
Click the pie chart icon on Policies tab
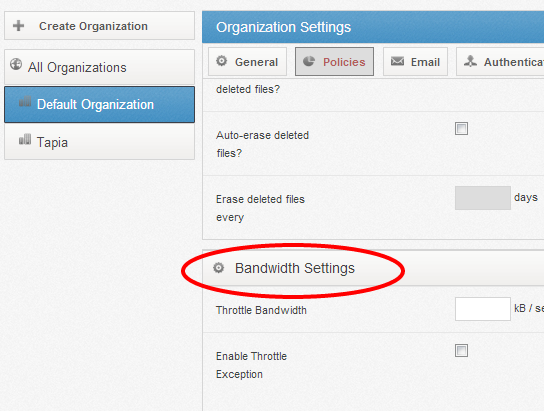click(x=309, y=61)
